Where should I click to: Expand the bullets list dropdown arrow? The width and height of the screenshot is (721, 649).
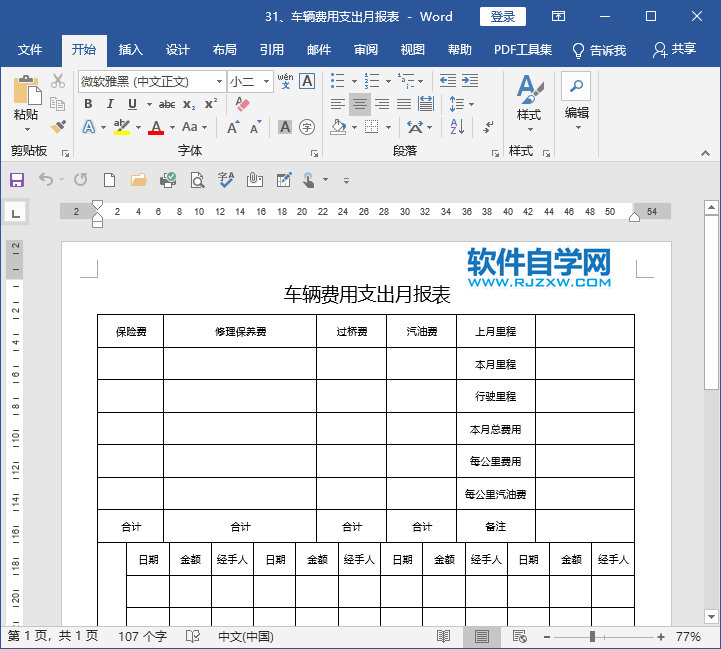[x=354, y=81]
